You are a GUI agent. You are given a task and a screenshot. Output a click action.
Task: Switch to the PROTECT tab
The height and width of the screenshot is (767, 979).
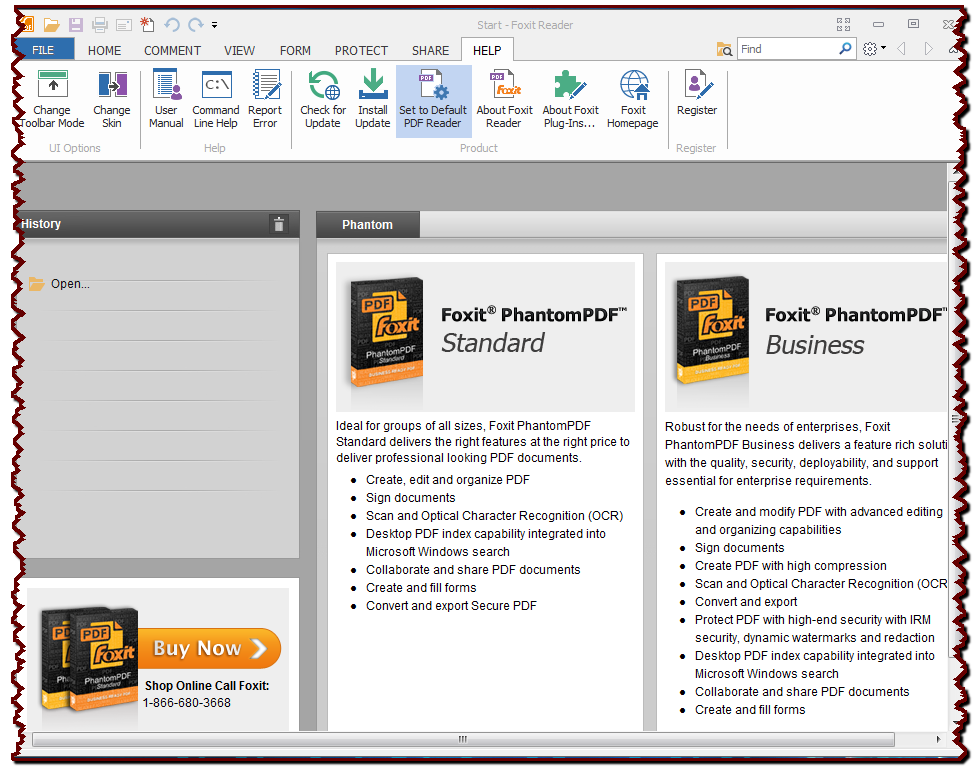(x=362, y=51)
